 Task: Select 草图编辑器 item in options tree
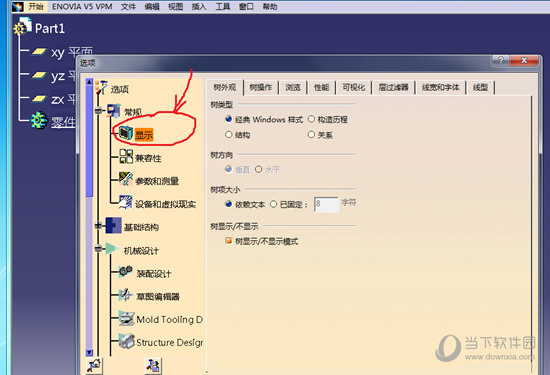[158, 297]
